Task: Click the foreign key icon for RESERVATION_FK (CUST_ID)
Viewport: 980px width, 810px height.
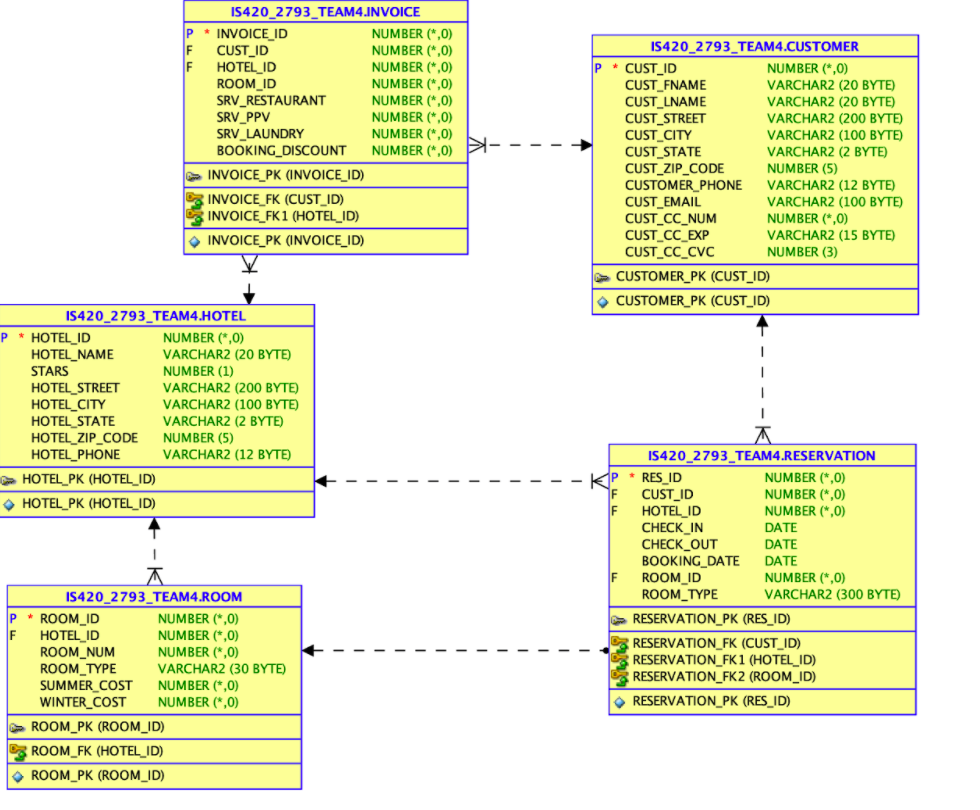Action: [x=619, y=644]
